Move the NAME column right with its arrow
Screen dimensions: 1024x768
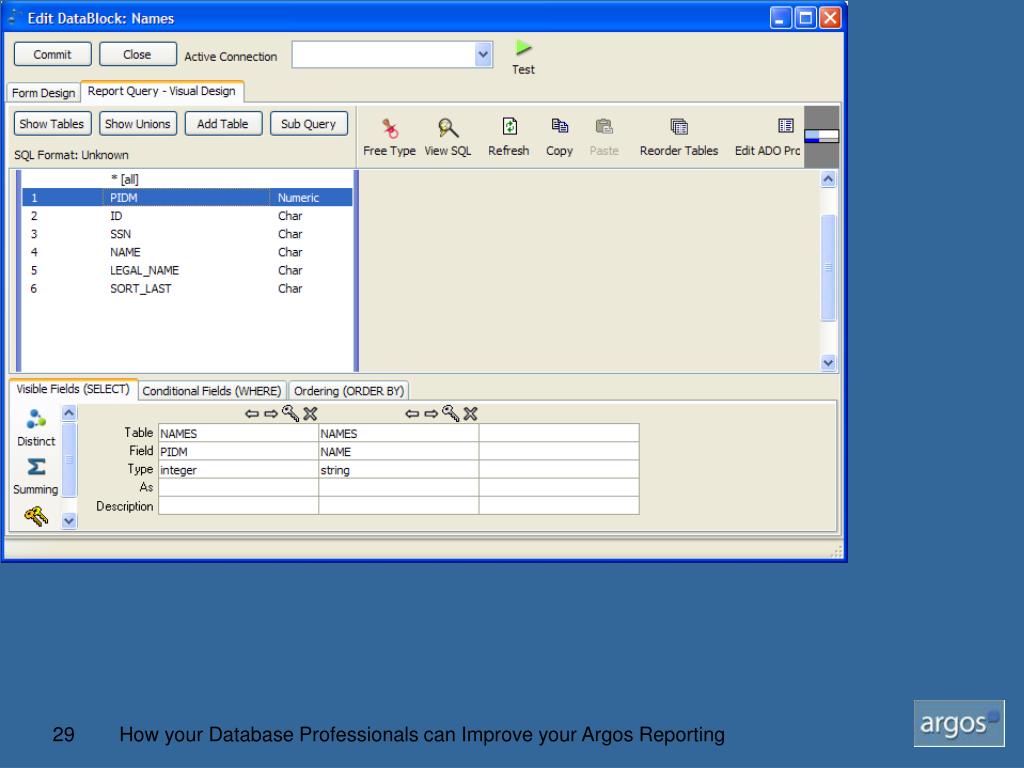click(431, 413)
